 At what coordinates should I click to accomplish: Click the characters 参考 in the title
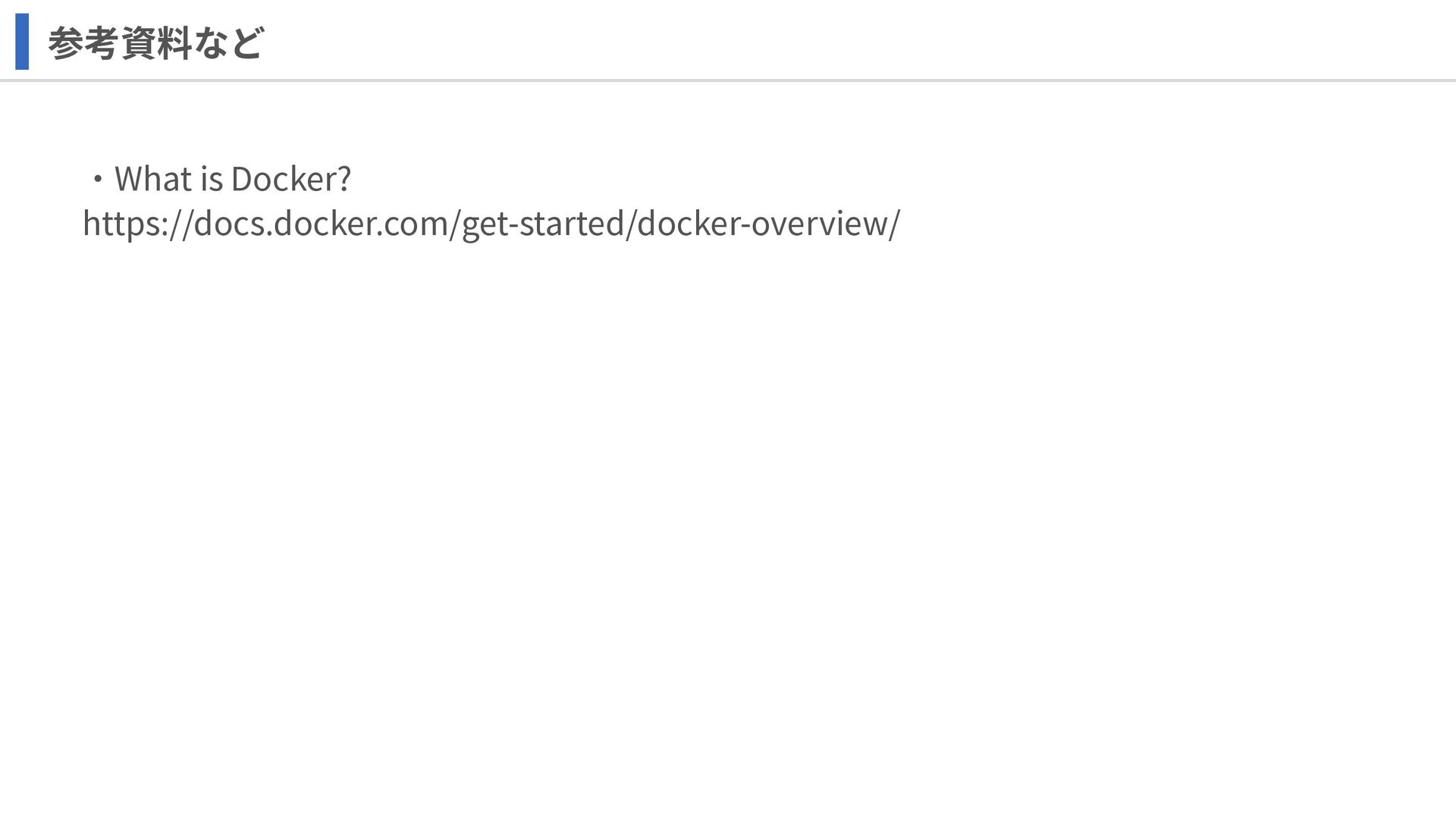pos(83,42)
